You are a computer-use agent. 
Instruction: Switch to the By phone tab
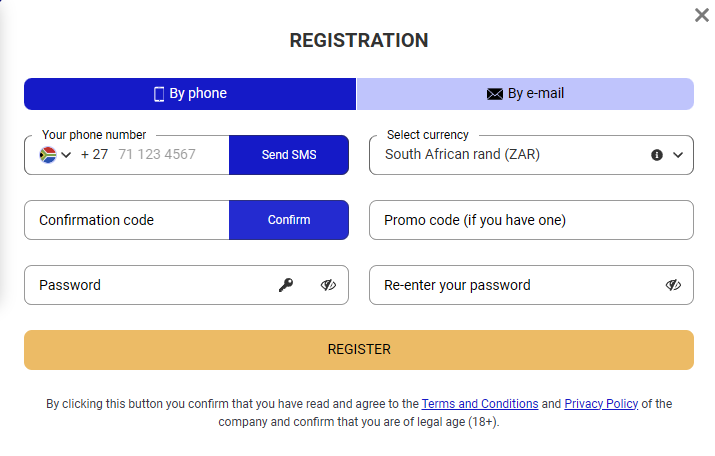coord(190,94)
